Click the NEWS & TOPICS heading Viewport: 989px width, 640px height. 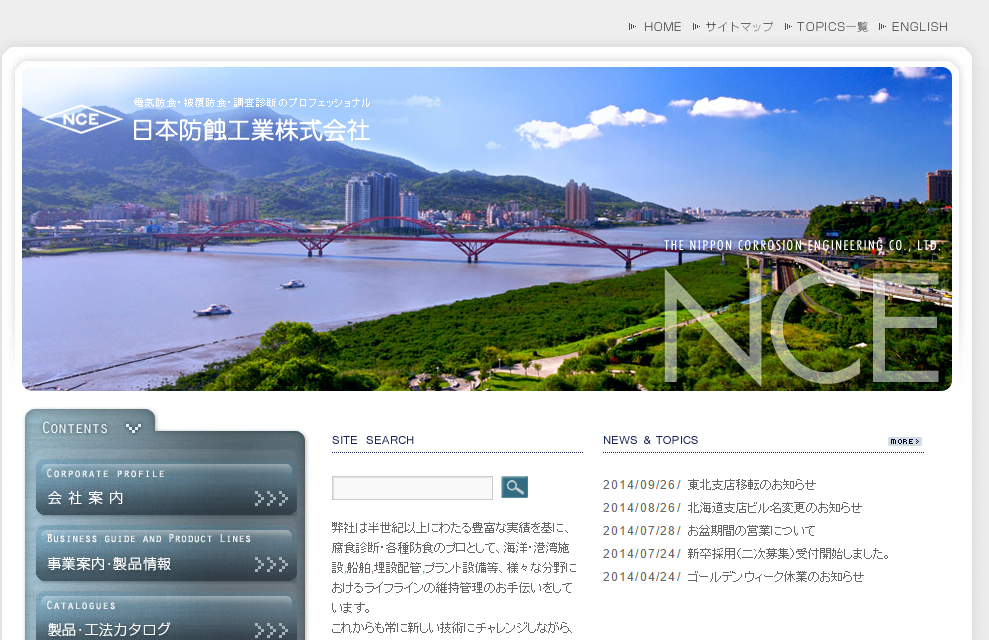pos(650,440)
